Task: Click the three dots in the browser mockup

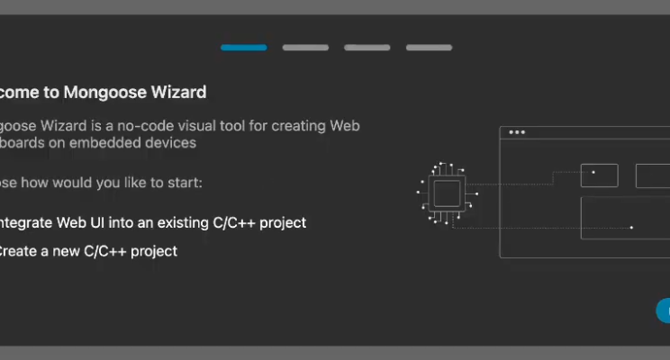Action: (517, 132)
